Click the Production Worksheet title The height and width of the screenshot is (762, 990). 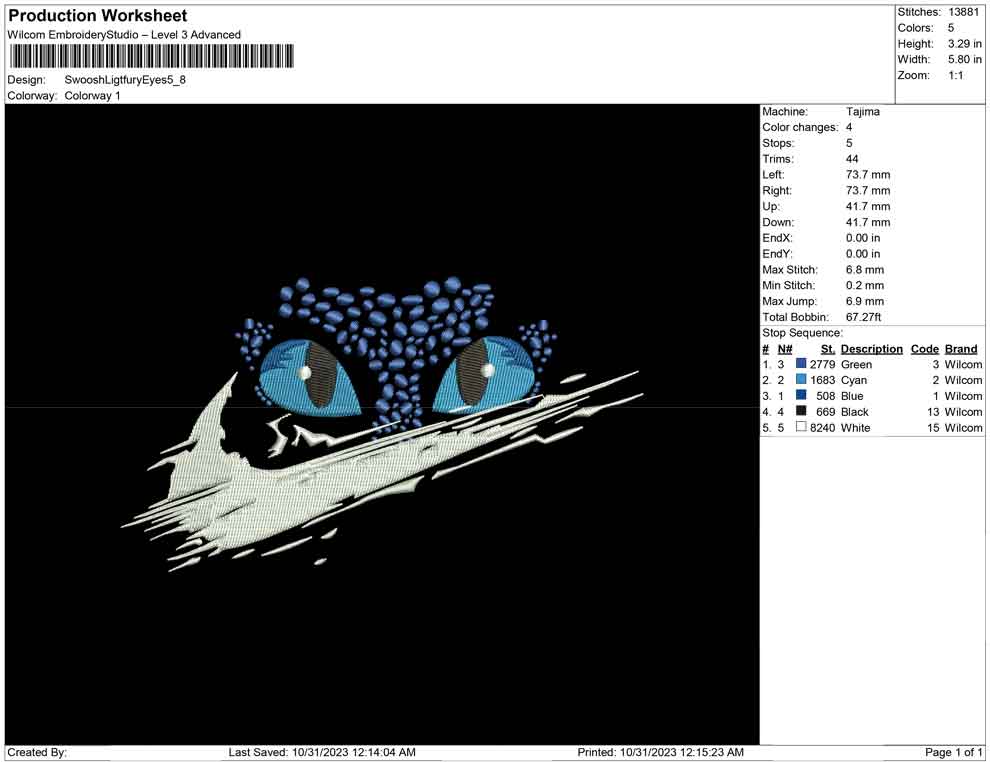98,16
